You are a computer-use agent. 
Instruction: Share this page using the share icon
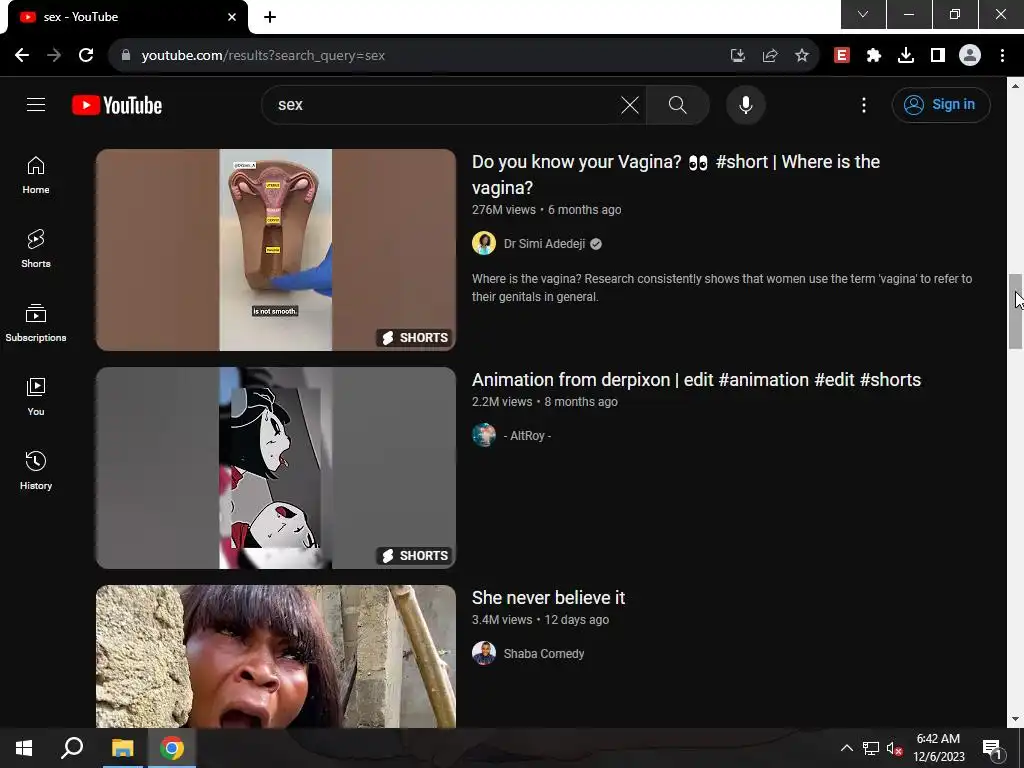click(770, 56)
